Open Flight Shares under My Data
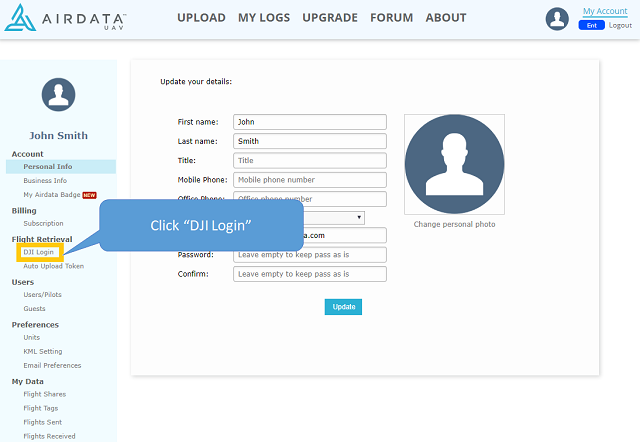Screen dimensions: 640x442 click(44, 394)
